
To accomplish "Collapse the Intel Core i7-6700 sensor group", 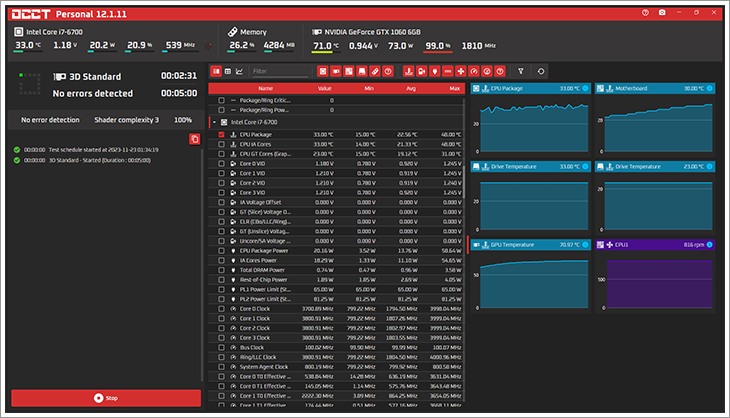I will tap(214, 122).
